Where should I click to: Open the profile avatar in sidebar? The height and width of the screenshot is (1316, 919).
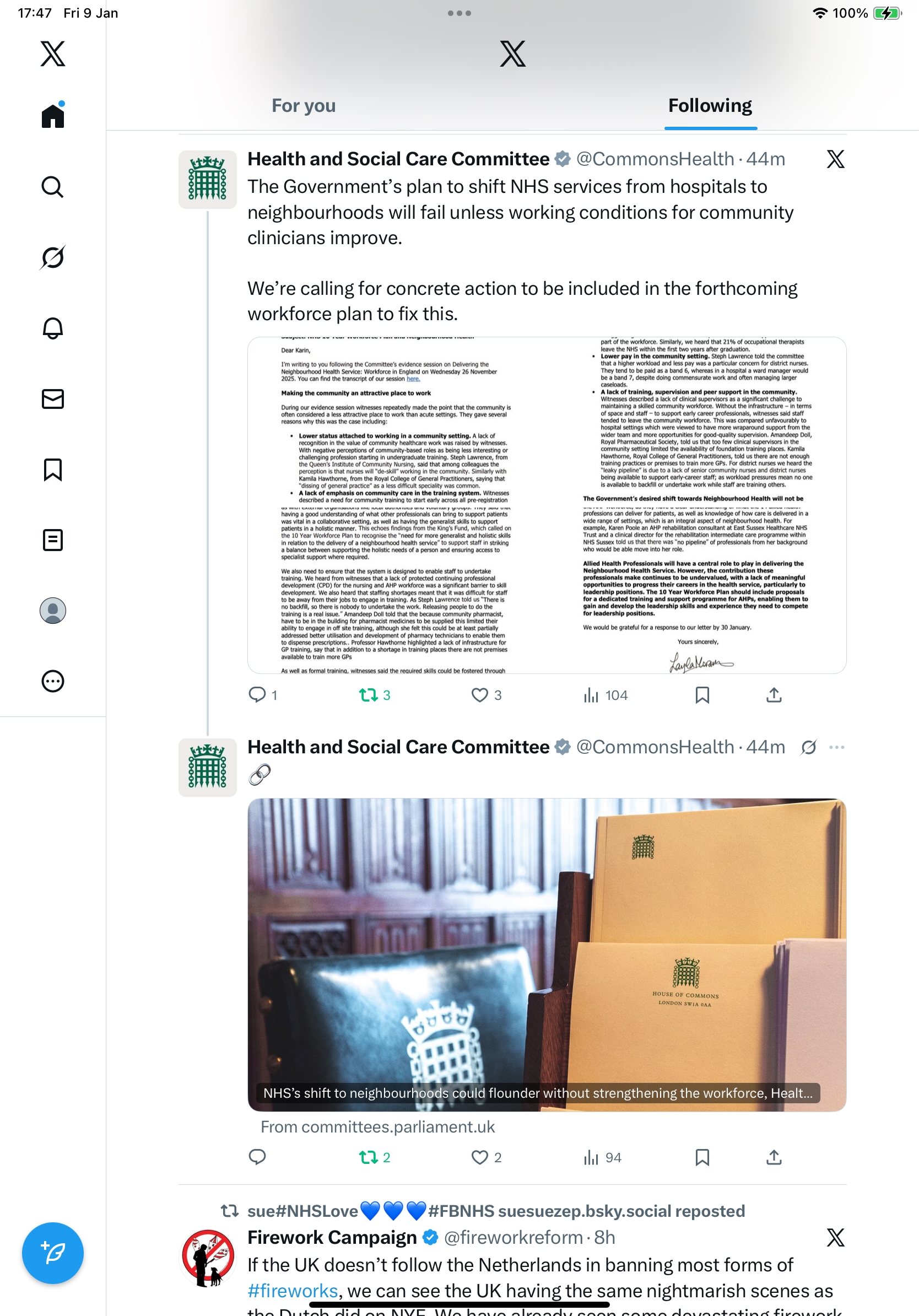click(52, 611)
